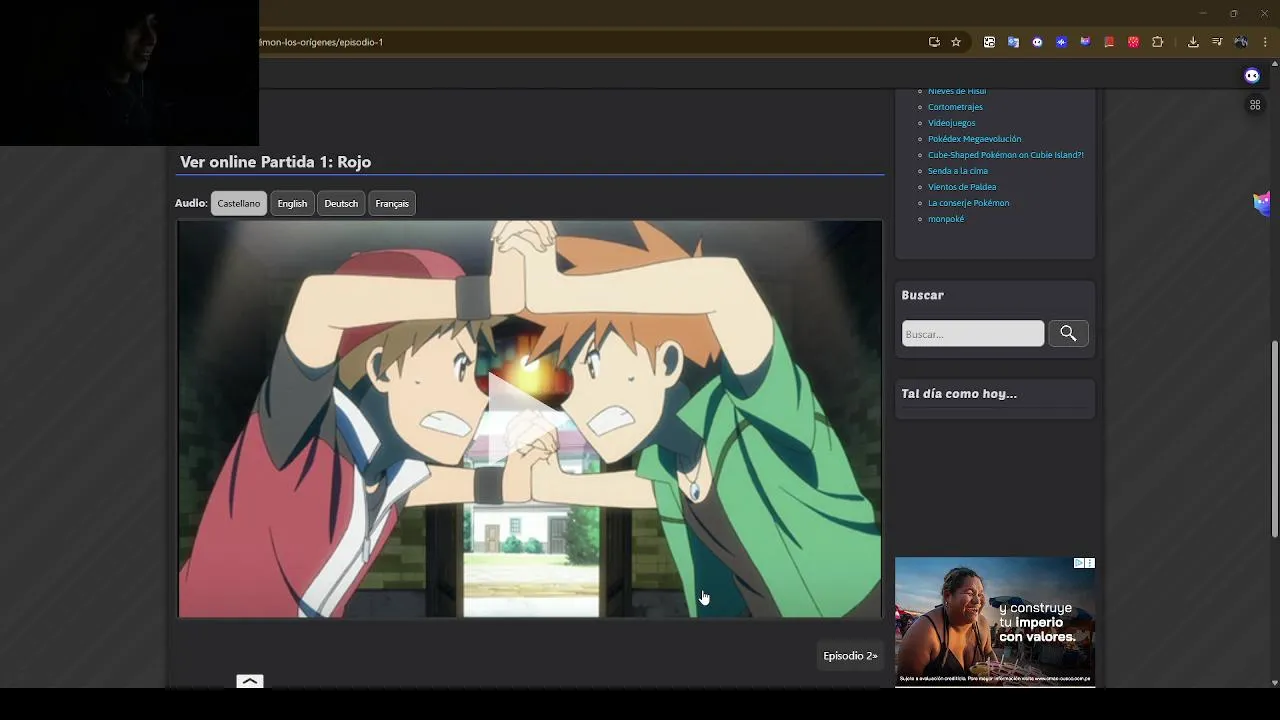Open the Google Translate extension icon
Viewport: 1280px width, 720px height.
coord(1013,42)
